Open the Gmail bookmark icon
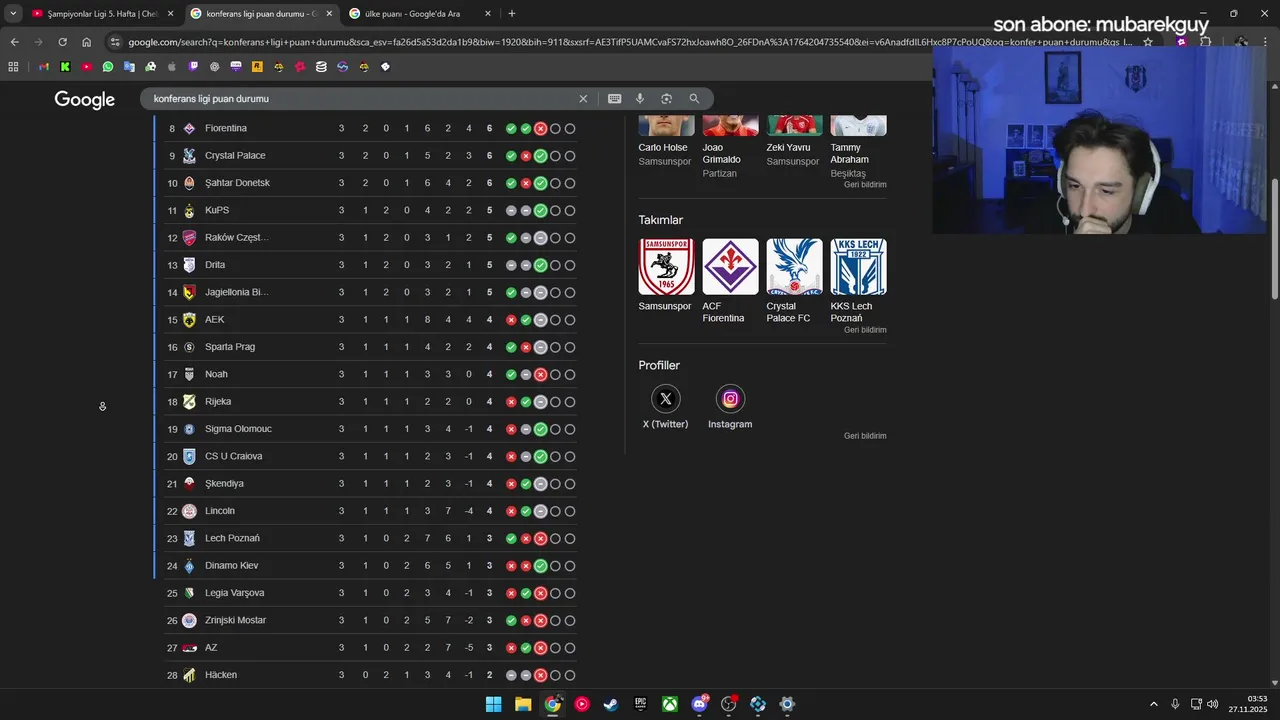This screenshot has height=720, width=1280. [x=44, y=67]
